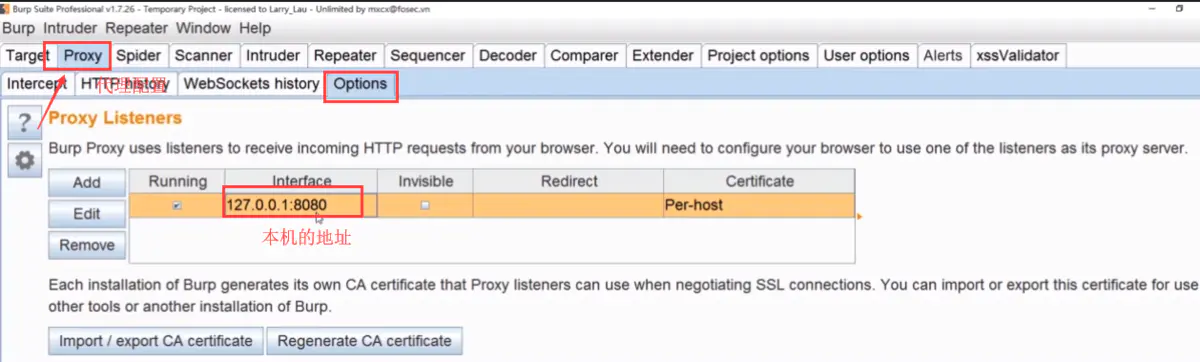Image resolution: width=1200 pixels, height=362 pixels.
Task: Switch to the Spider tab
Action: click(138, 56)
